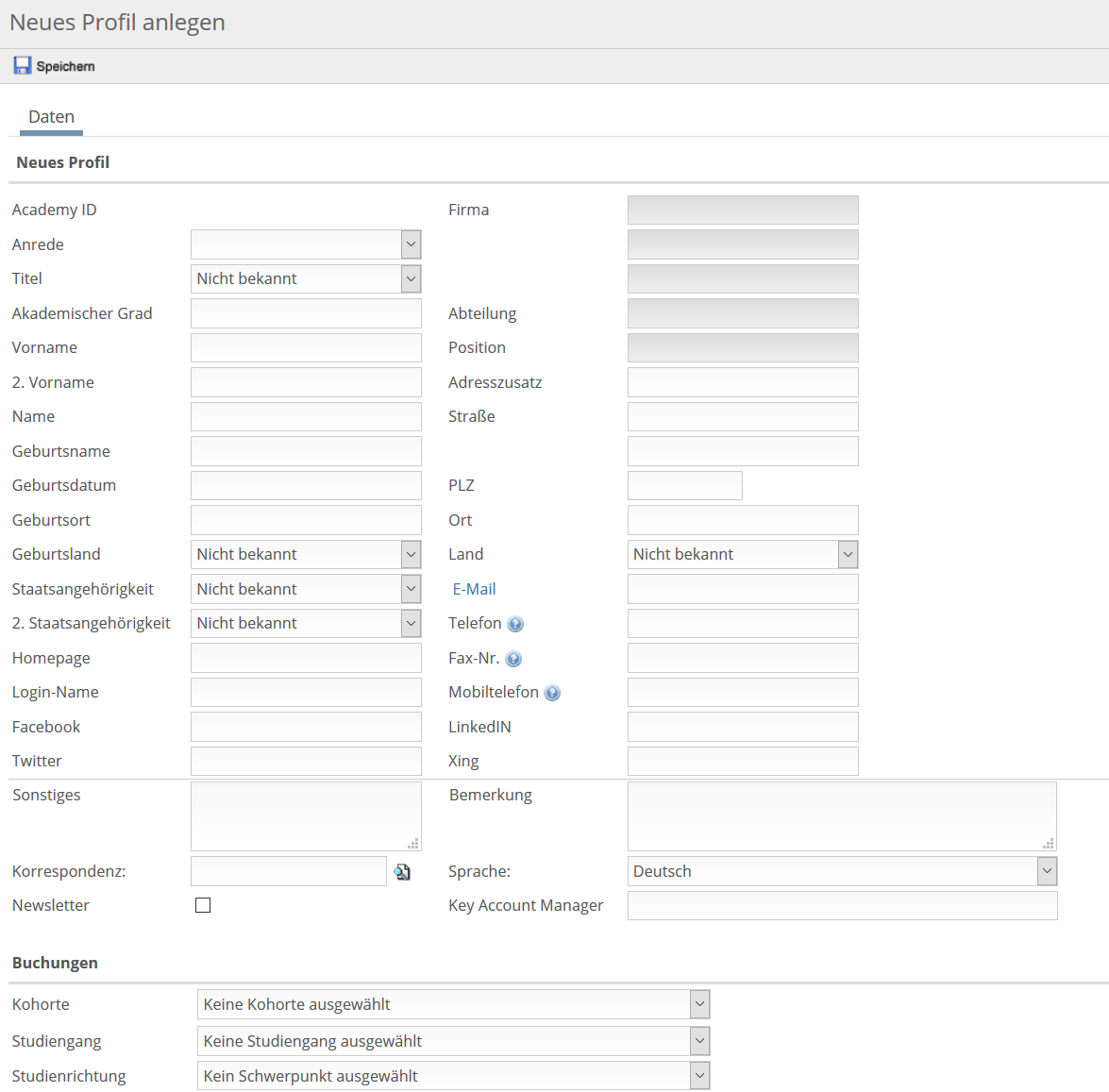The width and height of the screenshot is (1109, 1092).
Task: Open the Staatsangehörigkeit dropdown
Action: point(306,588)
